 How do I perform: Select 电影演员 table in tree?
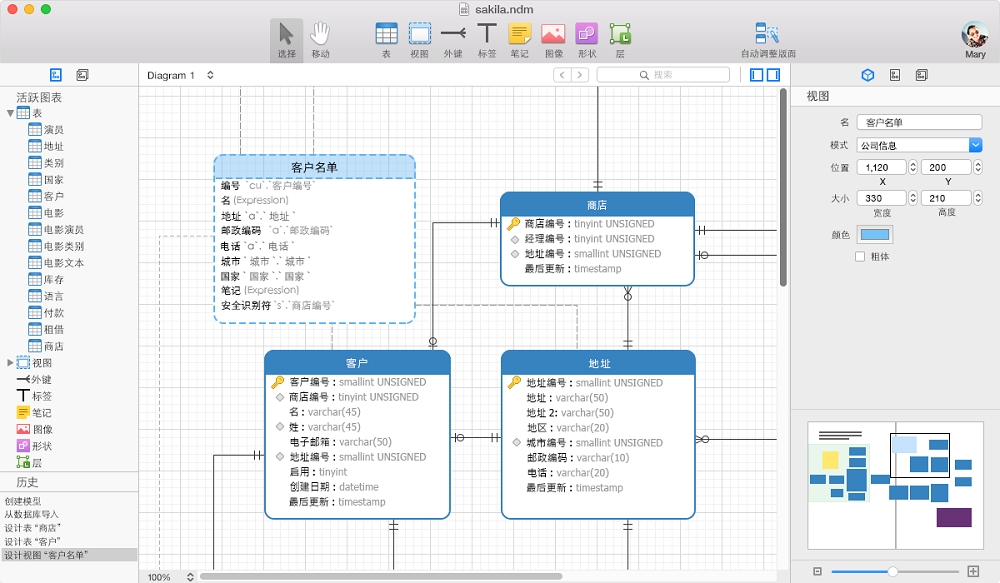tap(64, 230)
